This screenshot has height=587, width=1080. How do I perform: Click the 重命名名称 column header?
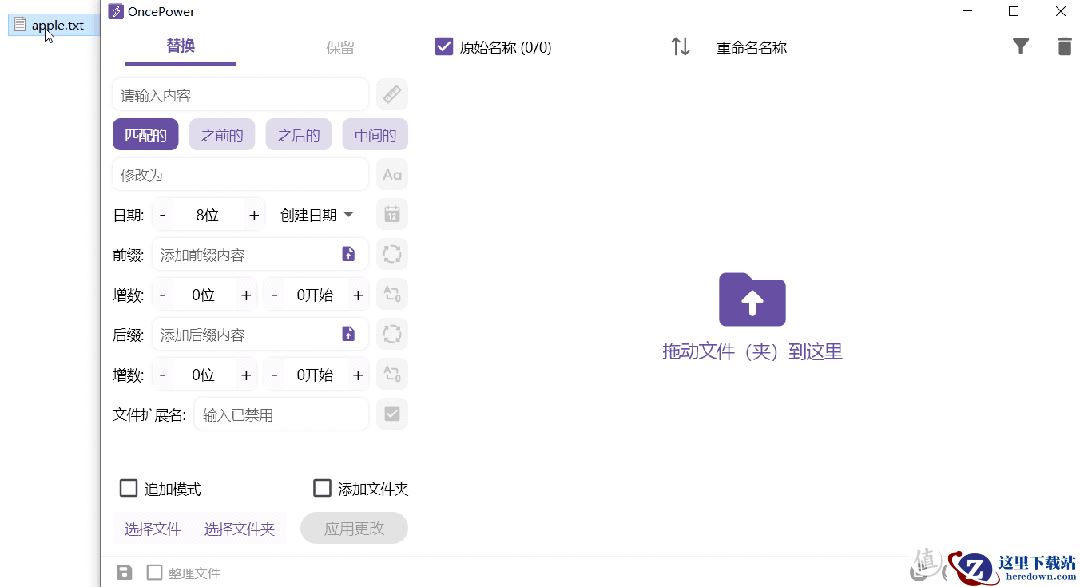point(751,48)
